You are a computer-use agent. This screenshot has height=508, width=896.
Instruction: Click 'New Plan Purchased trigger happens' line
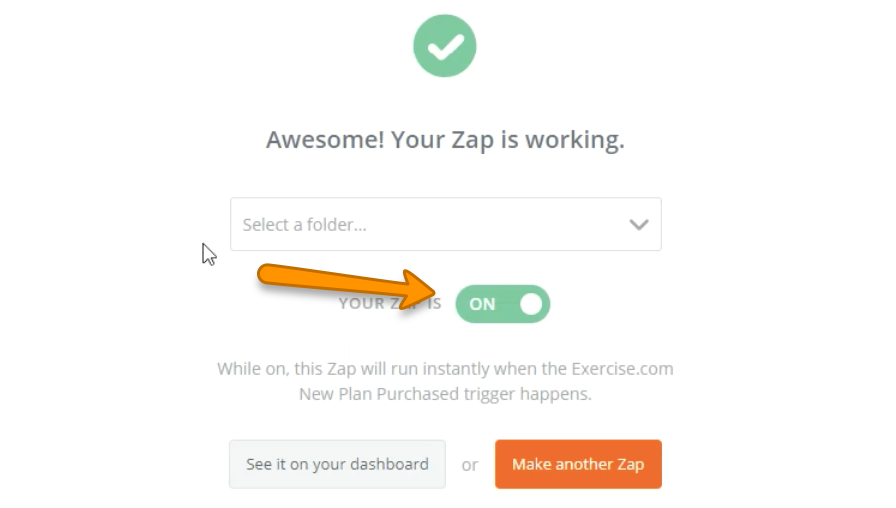[445, 394]
